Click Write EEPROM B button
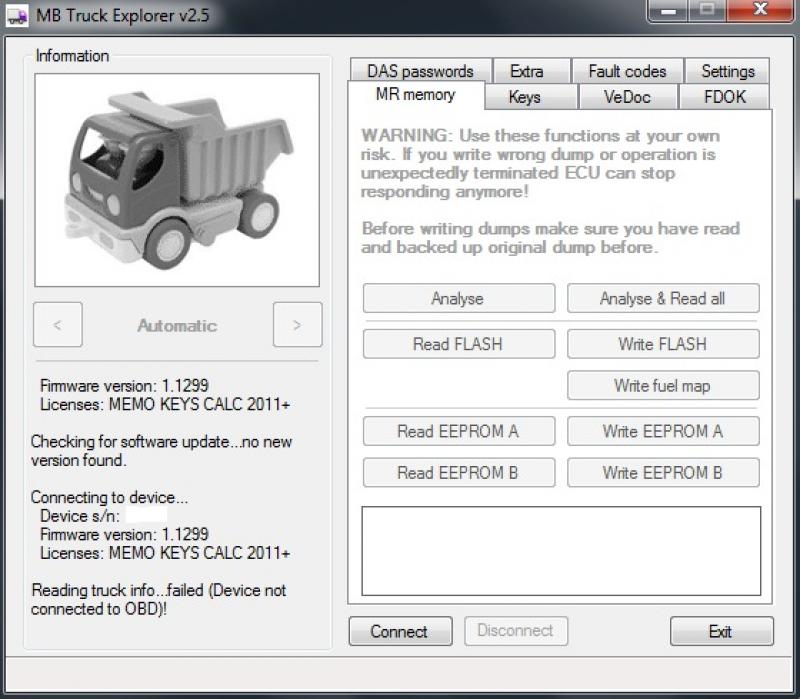 pyautogui.click(x=663, y=472)
